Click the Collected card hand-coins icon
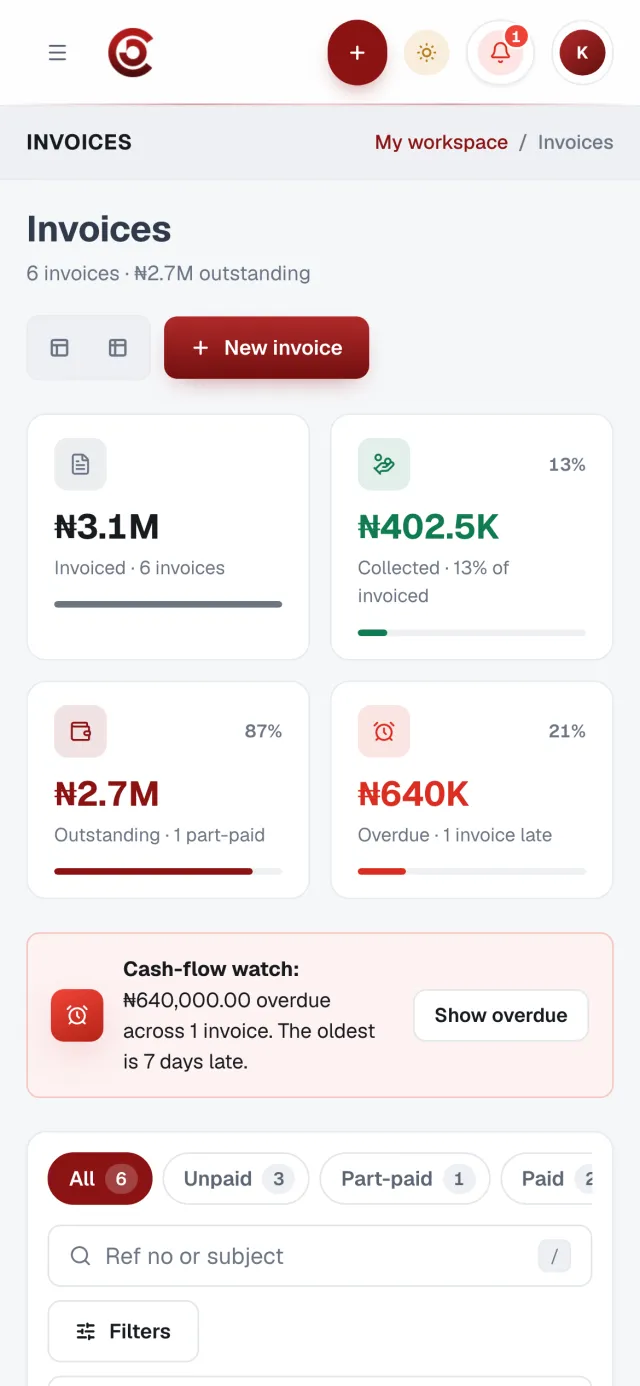This screenshot has height=1386, width=640. 384,464
